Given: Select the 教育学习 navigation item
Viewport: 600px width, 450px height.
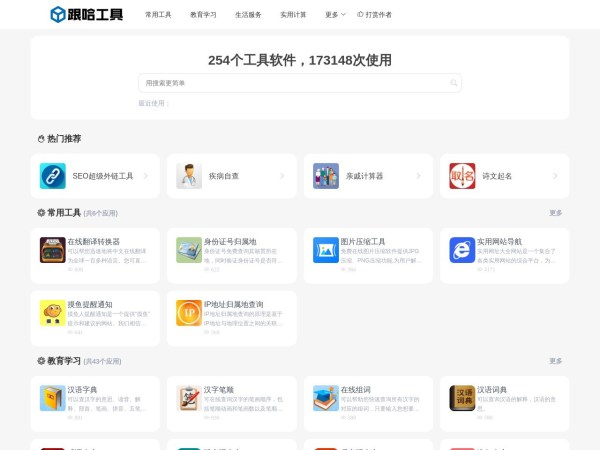Looking at the screenshot, I should 203,15.
